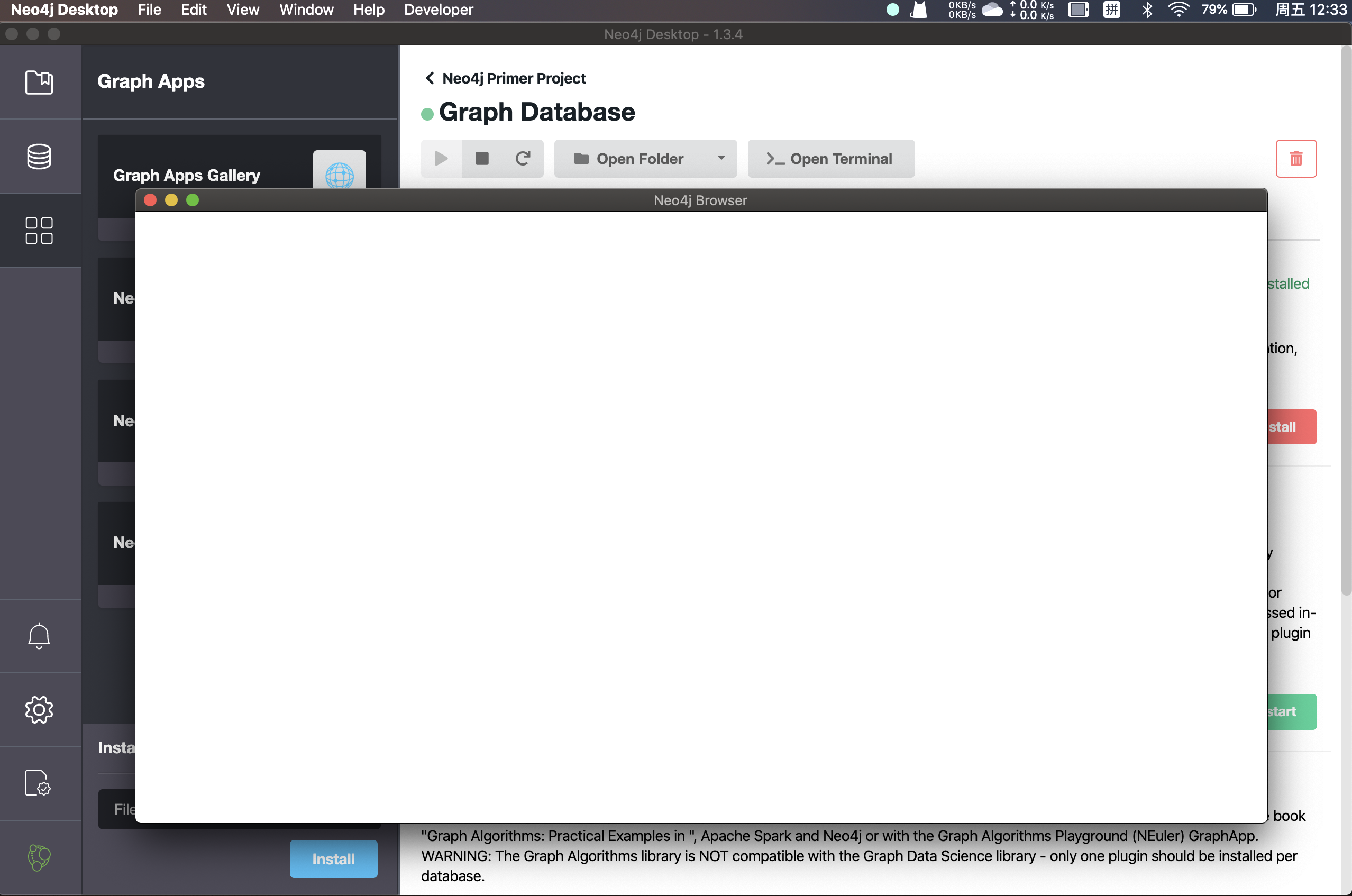The width and height of the screenshot is (1352, 896).
Task: Restart the database with reload icon
Action: click(522, 158)
